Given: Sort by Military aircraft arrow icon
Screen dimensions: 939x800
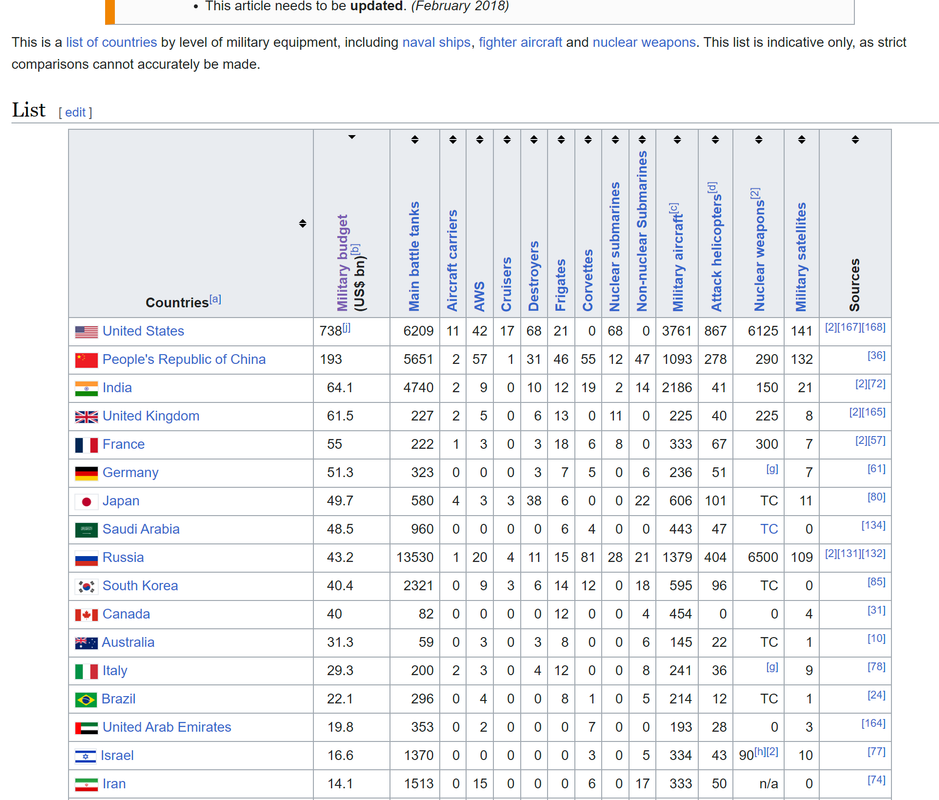Looking at the screenshot, I should tap(677, 140).
